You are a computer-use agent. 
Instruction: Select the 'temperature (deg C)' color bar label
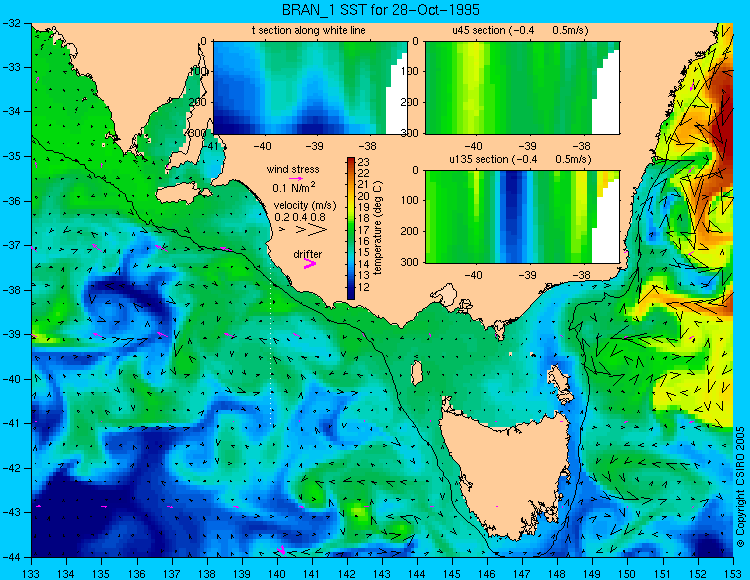point(377,228)
